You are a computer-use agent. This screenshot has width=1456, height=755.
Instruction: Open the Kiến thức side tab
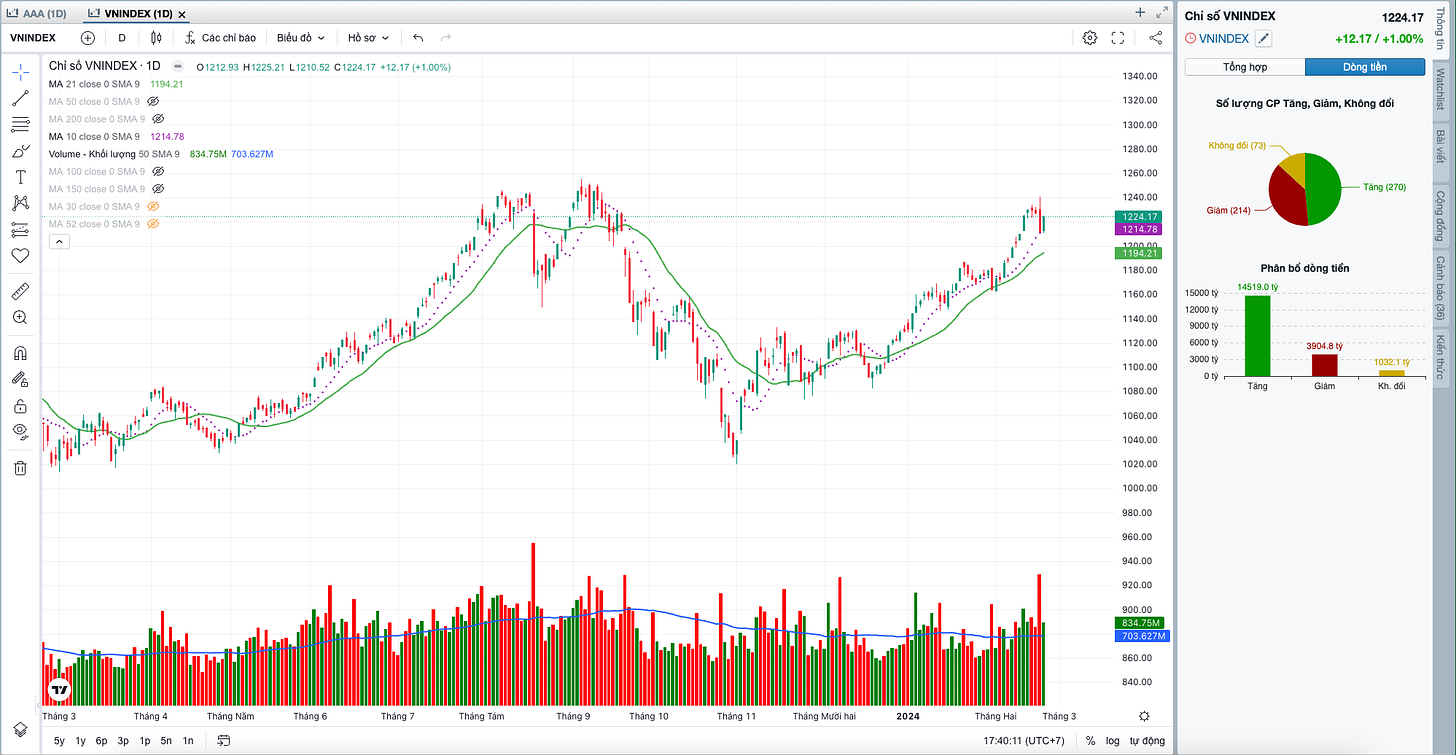(x=1441, y=357)
